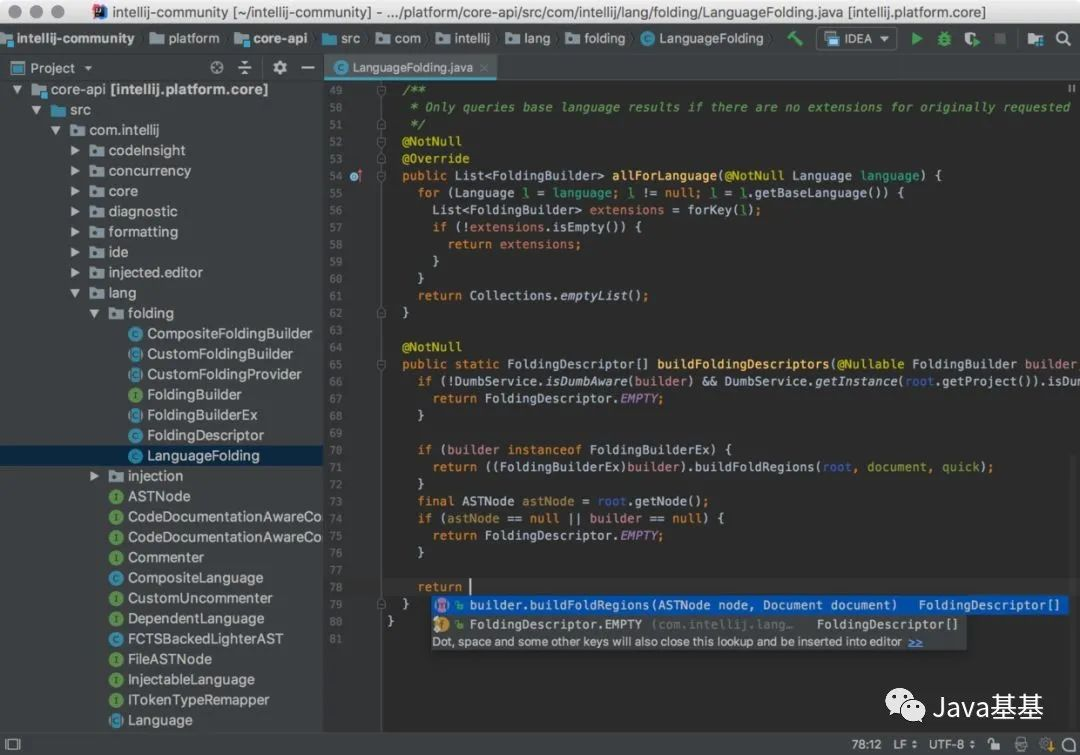1080x755 pixels.
Task: Collapse the core-api module node
Action: click(17, 90)
